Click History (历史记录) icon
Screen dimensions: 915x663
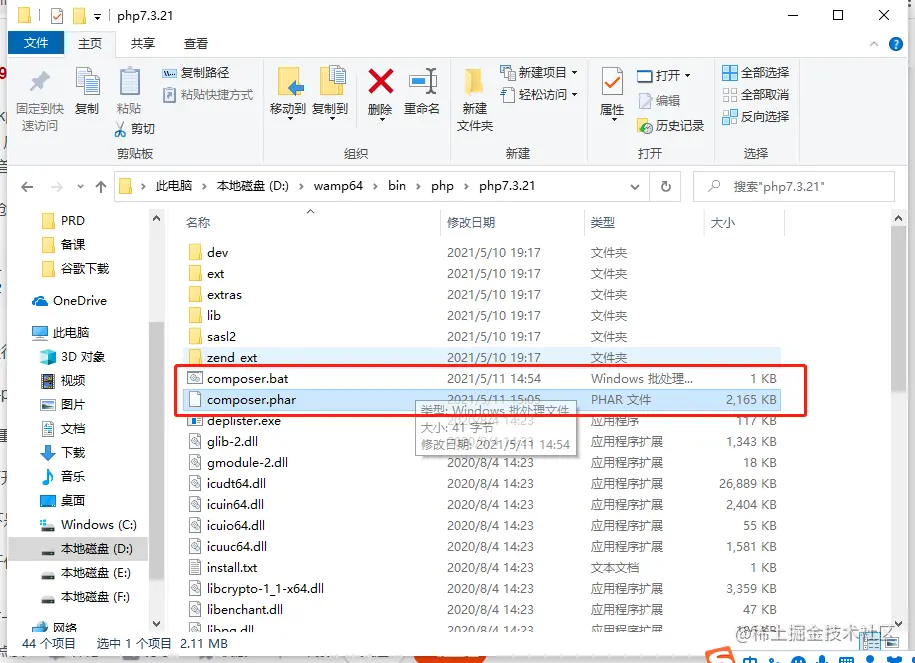pyautogui.click(x=645, y=126)
